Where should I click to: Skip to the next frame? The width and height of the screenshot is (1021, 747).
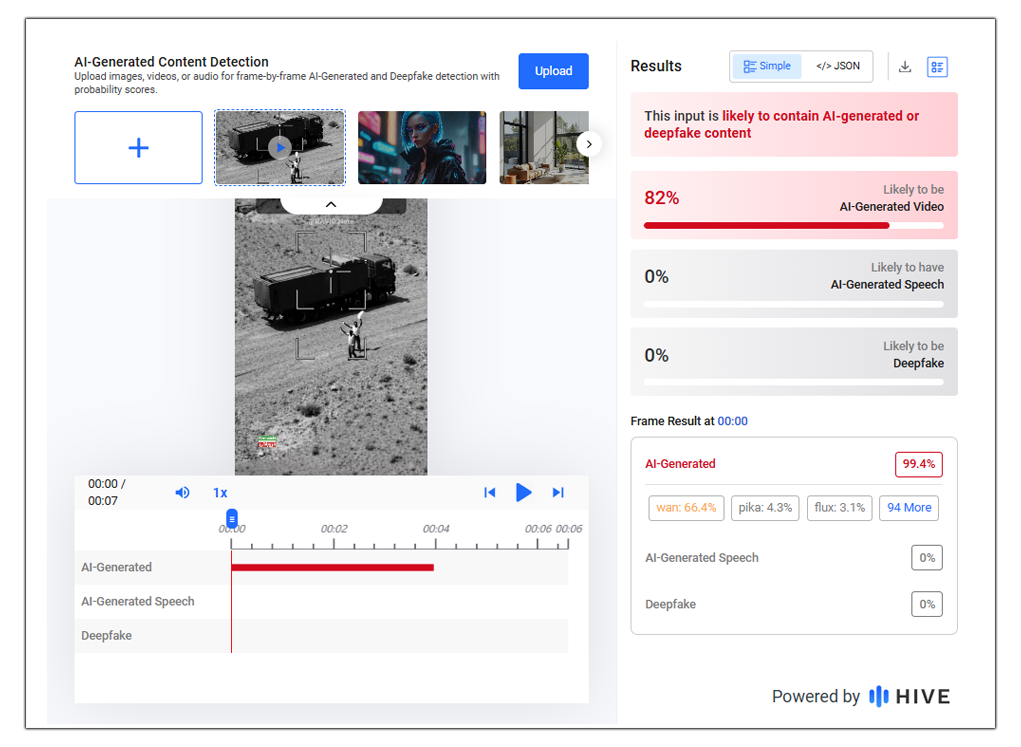click(558, 492)
